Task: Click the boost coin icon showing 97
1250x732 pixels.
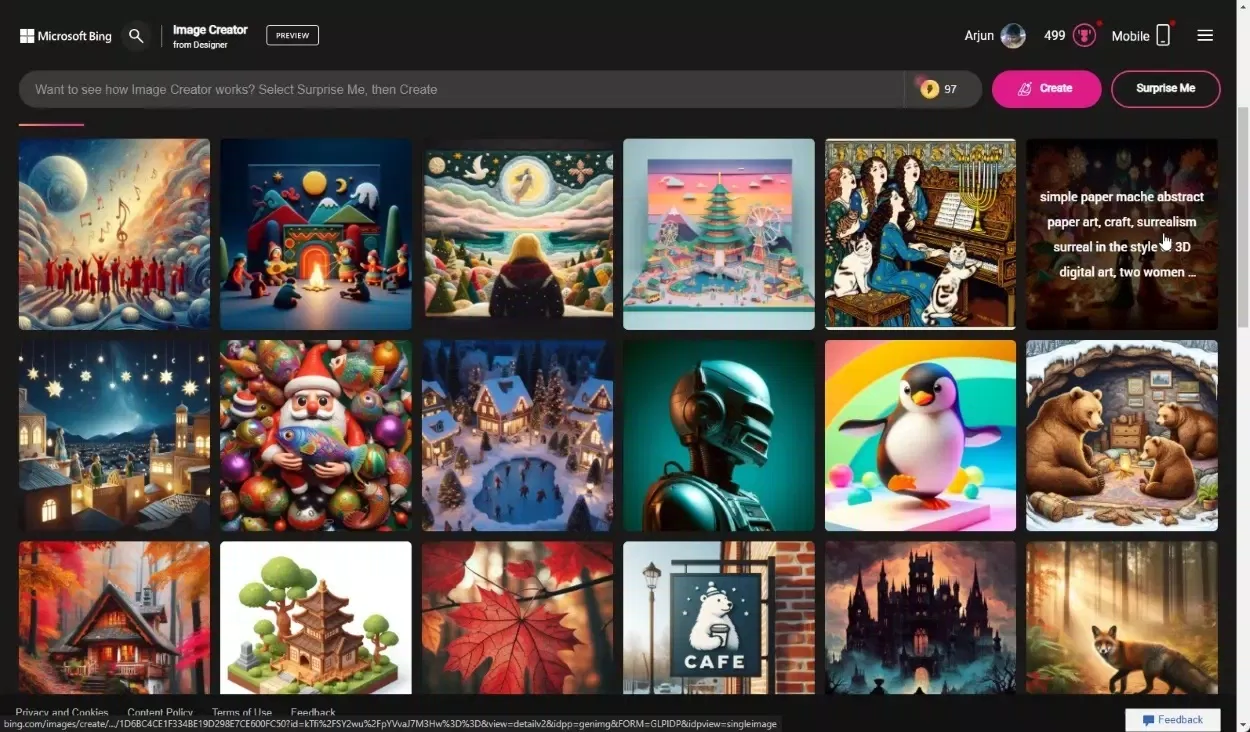Action: click(930, 89)
